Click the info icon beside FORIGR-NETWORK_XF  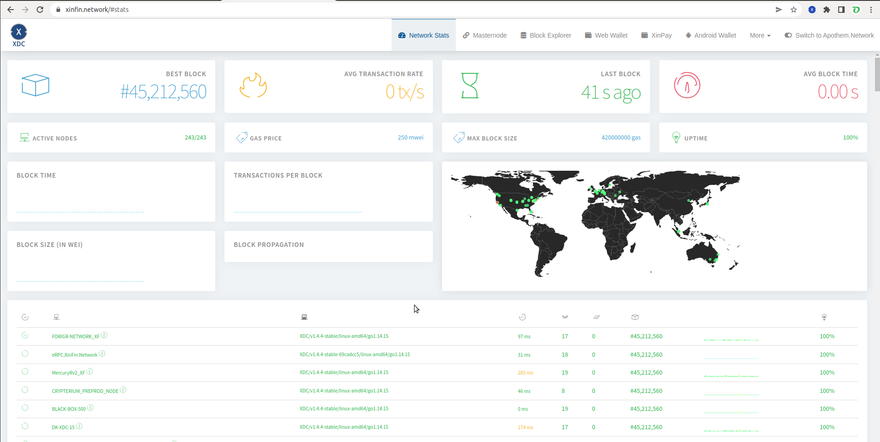pyautogui.click(x=104, y=336)
